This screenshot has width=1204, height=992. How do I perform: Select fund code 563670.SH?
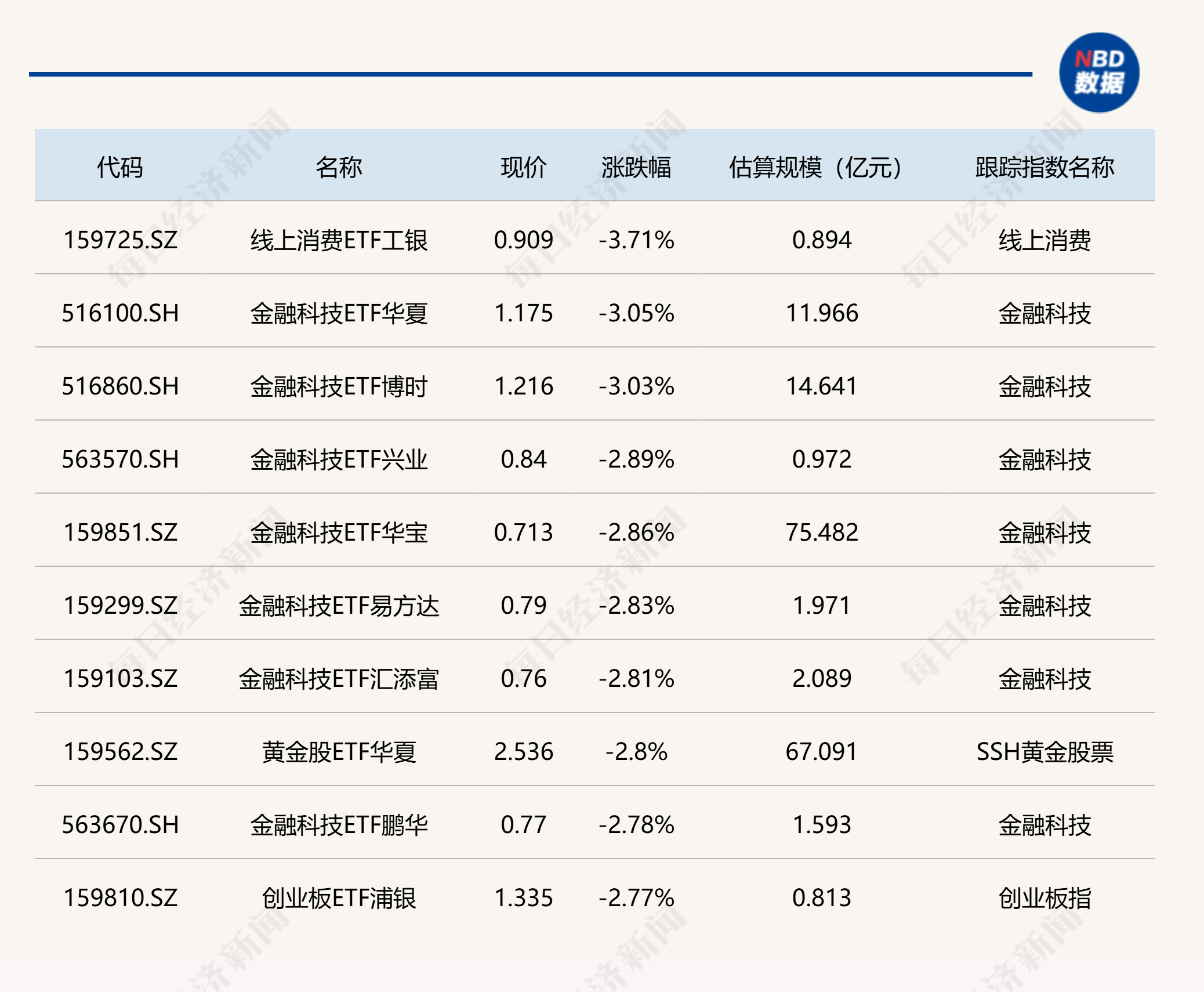[120, 825]
